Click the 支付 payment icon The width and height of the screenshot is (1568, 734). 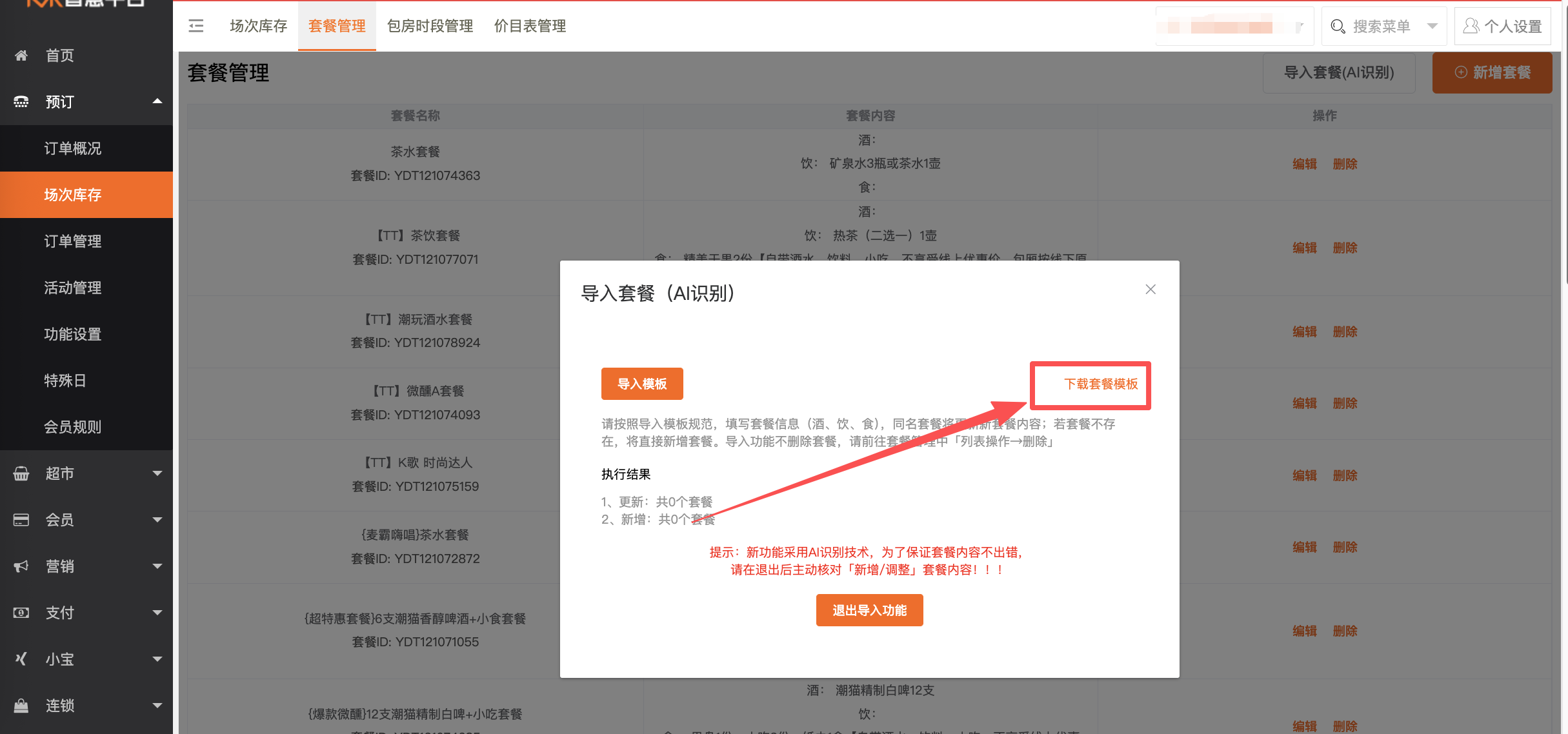[x=21, y=613]
